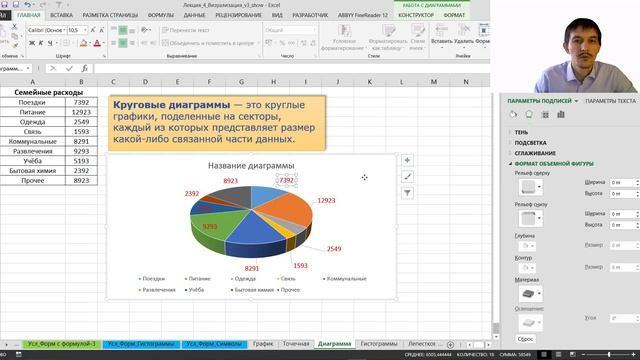Underline text with Ч button
Screen dimensions: 640x360
[x=50, y=43]
